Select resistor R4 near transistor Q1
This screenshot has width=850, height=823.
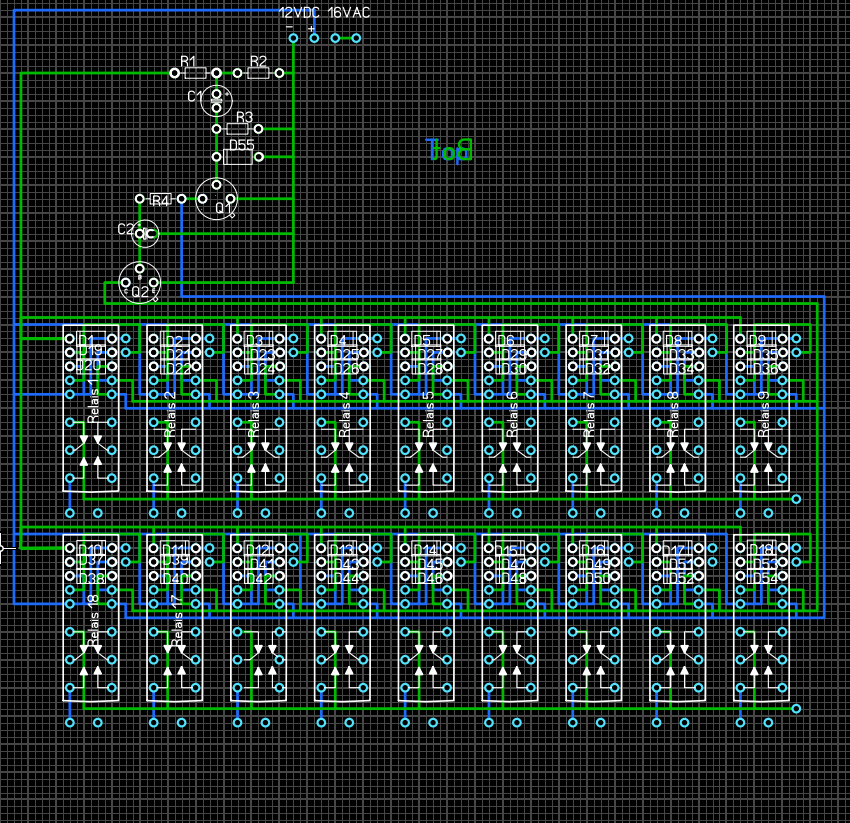coord(160,200)
